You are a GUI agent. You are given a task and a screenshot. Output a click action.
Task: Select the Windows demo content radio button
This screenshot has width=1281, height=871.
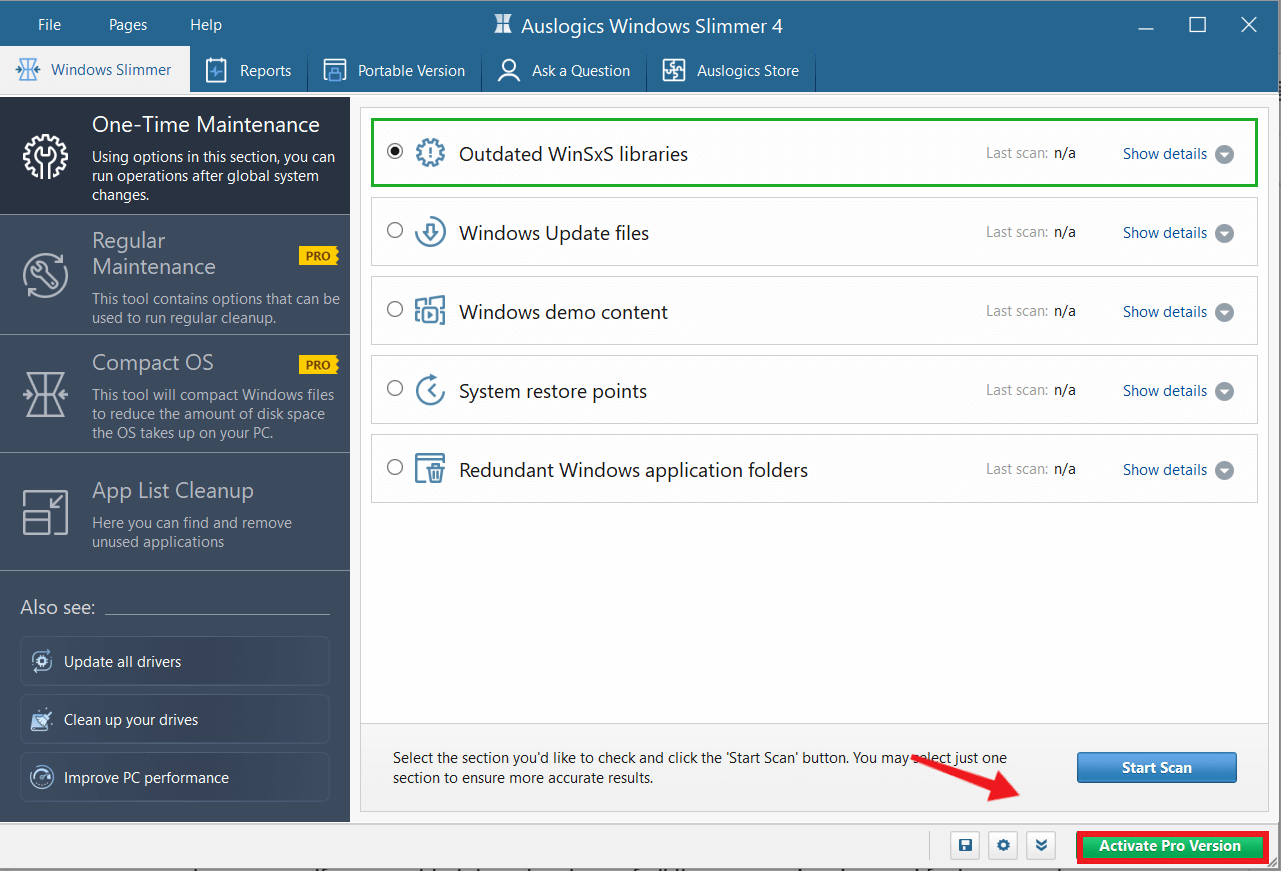click(x=395, y=310)
